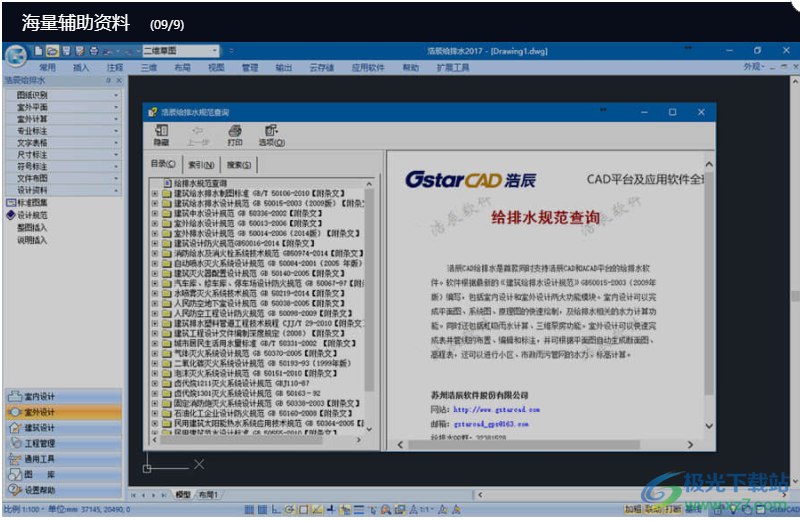
Task: Expand 建筑中水设计规范 tree node
Action: point(155,213)
